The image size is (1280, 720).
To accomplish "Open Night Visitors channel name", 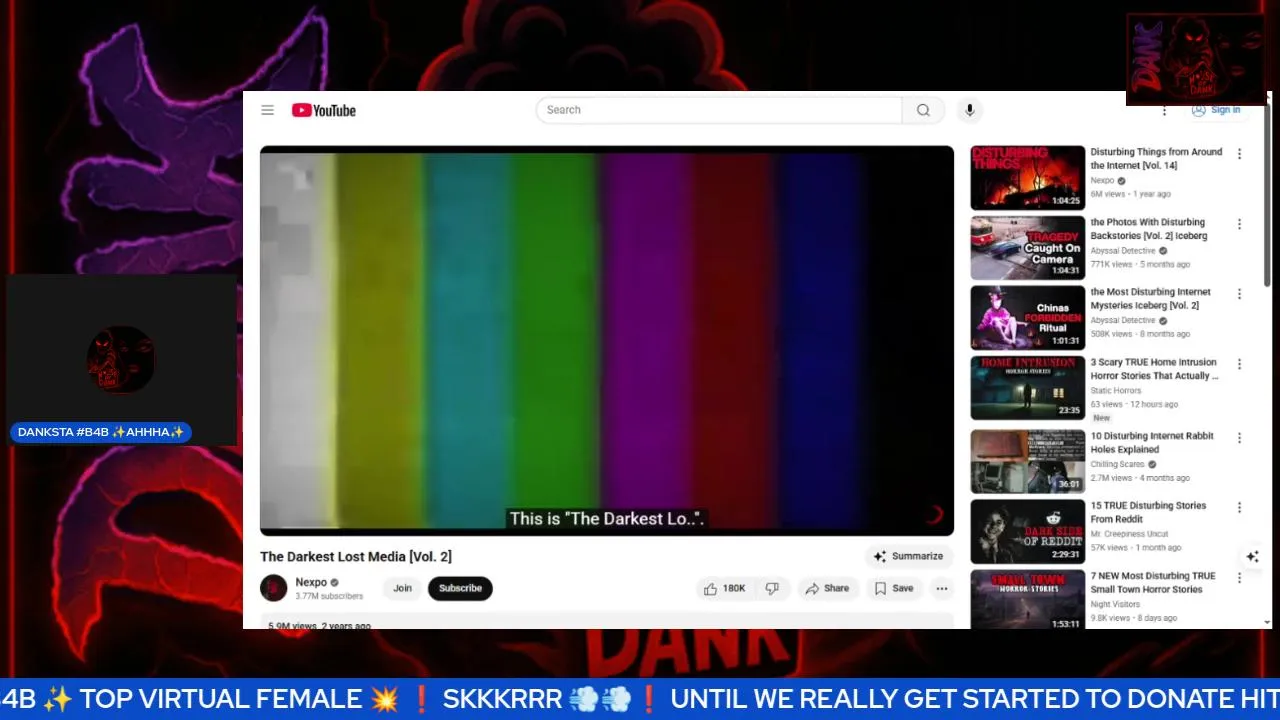I will 1115,604.
